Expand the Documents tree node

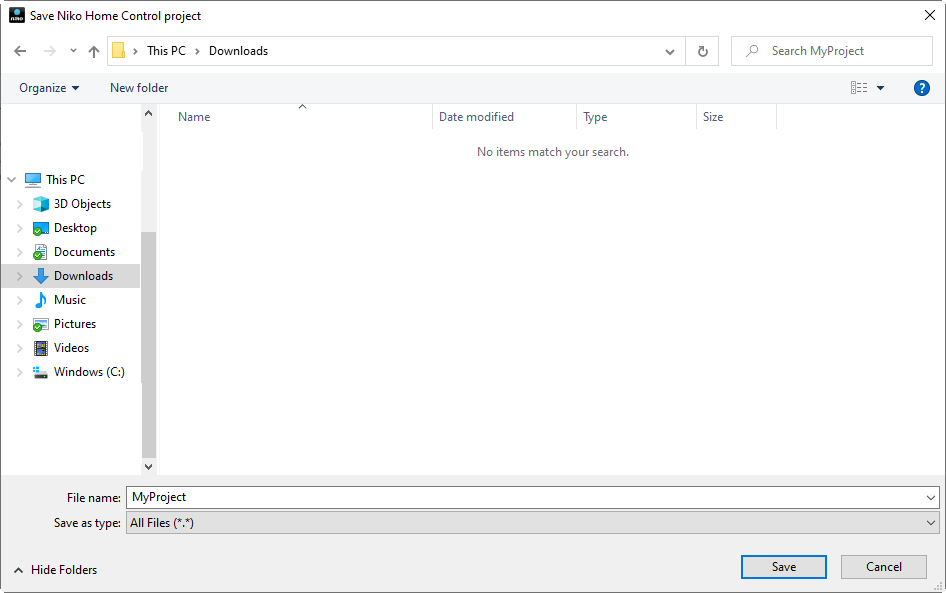click(x=19, y=252)
